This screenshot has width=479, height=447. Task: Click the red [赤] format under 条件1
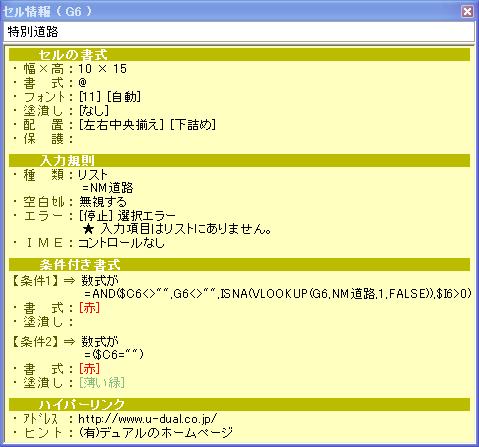click(x=89, y=308)
